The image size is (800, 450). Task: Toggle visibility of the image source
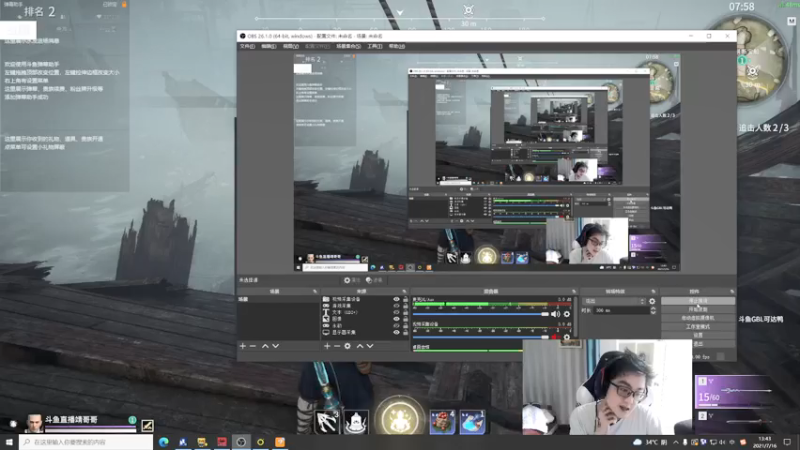pos(396,319)
